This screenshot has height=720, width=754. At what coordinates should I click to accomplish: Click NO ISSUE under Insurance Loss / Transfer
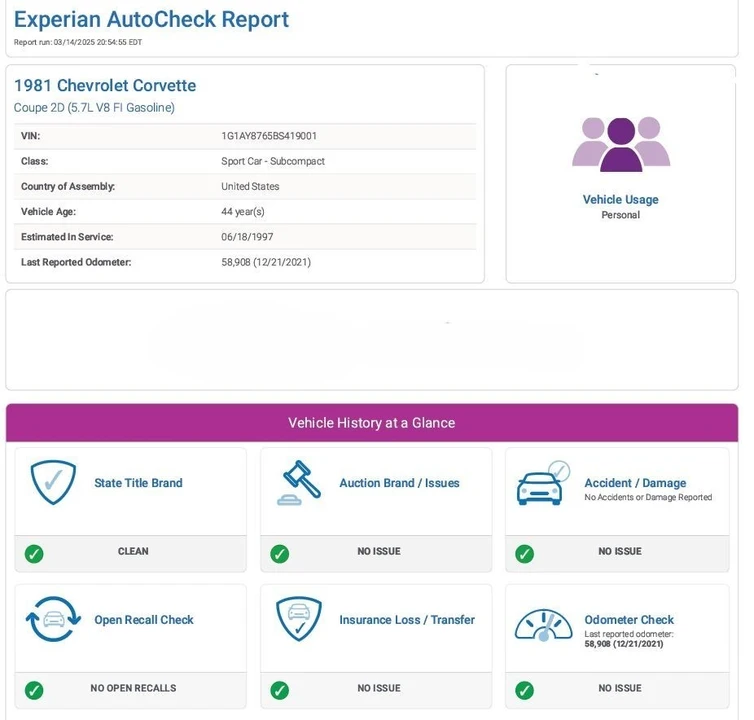(x=379, y=688)
